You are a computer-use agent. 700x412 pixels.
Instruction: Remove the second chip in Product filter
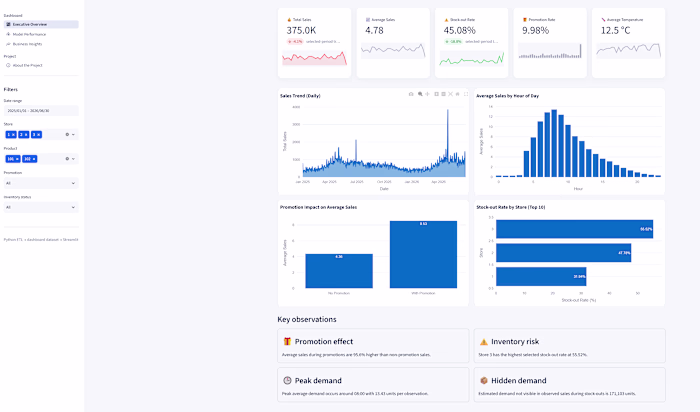click(34, 159)
